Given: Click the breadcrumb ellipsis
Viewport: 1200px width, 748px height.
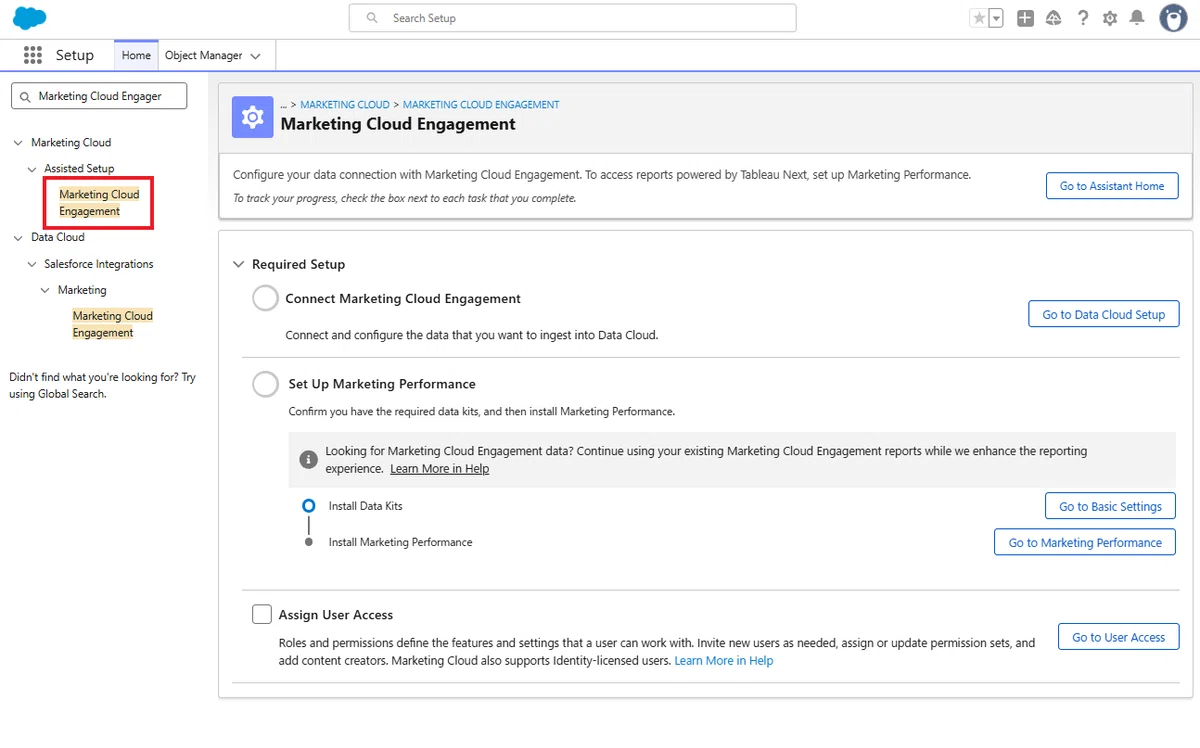Looking at the screenshot, I should (x=284, y=105).
